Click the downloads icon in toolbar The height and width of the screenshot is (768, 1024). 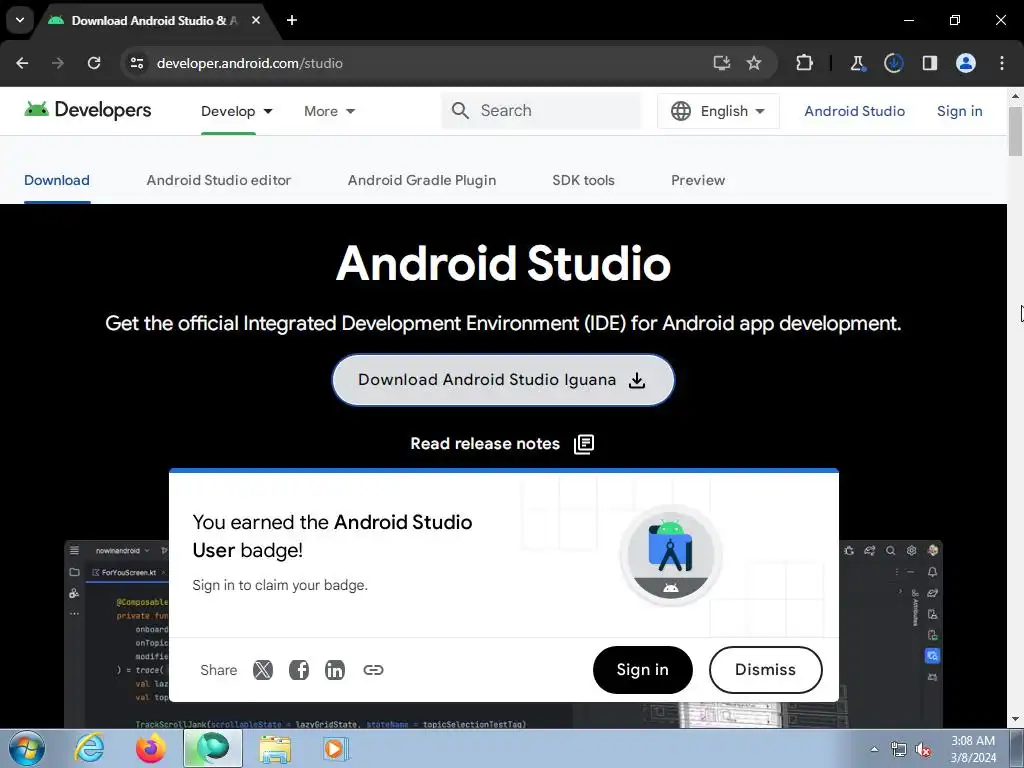[893, 63]
